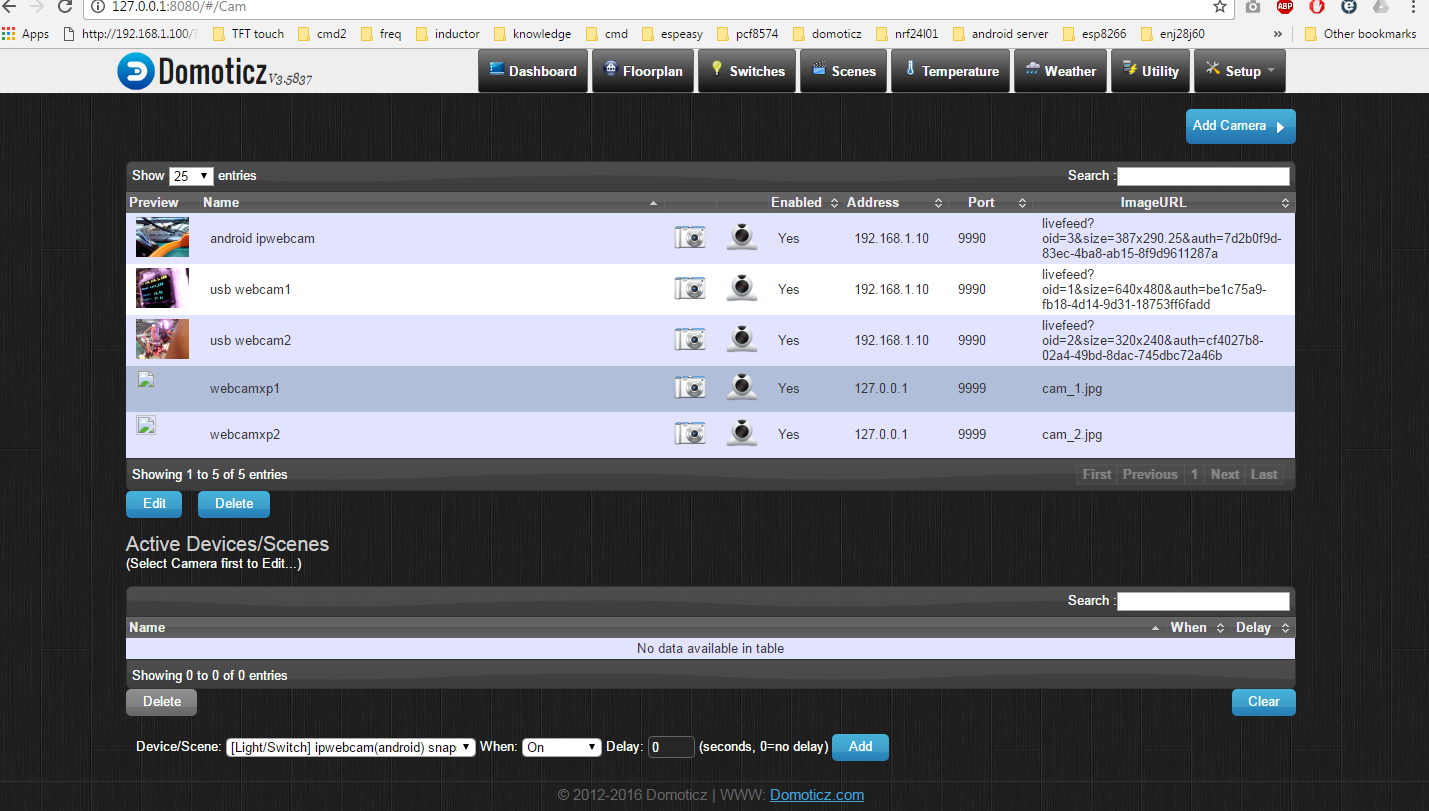Sort cameras by Address column

(895, 202)
